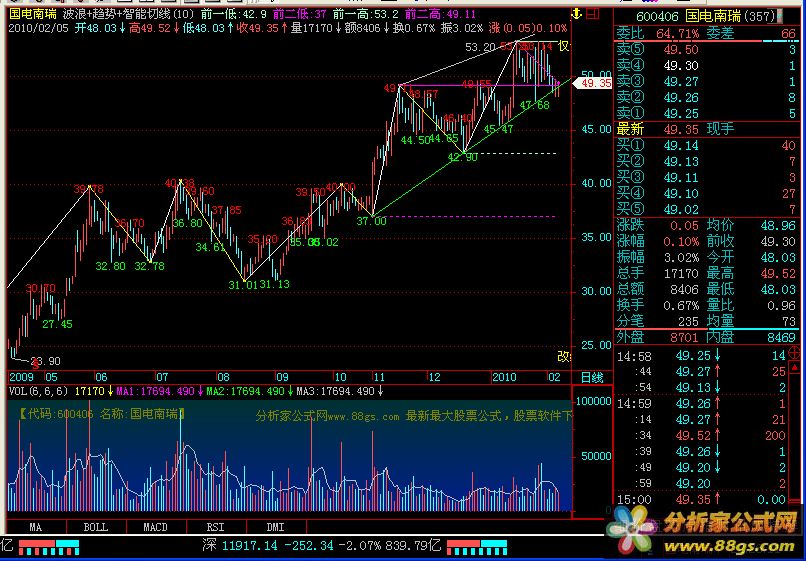Click the 权 adjustment marker on the chart
The width and height of the screenshot is (806, 561).
click(564, 47)
